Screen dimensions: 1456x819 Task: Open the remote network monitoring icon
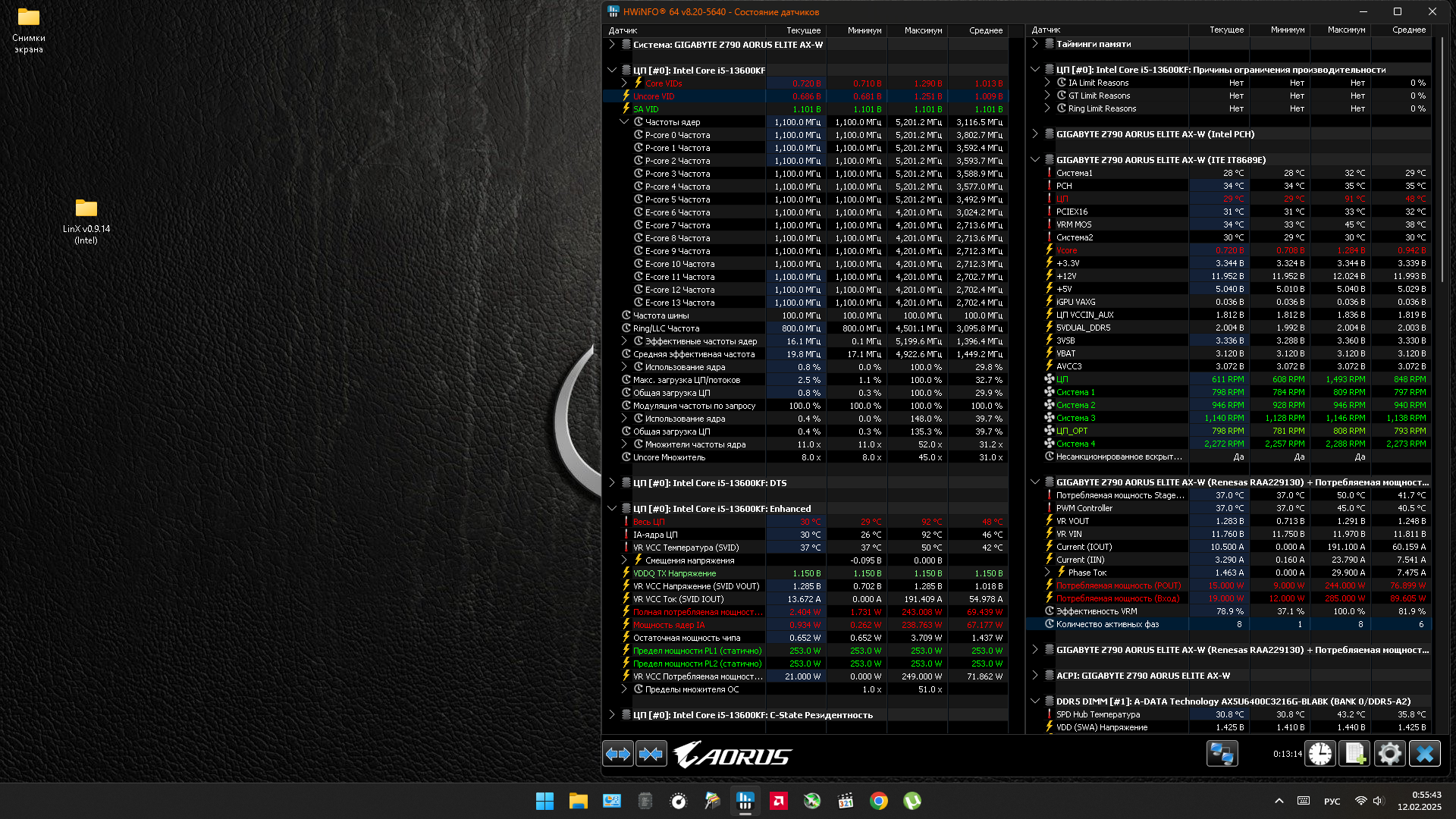[1222, 754]
